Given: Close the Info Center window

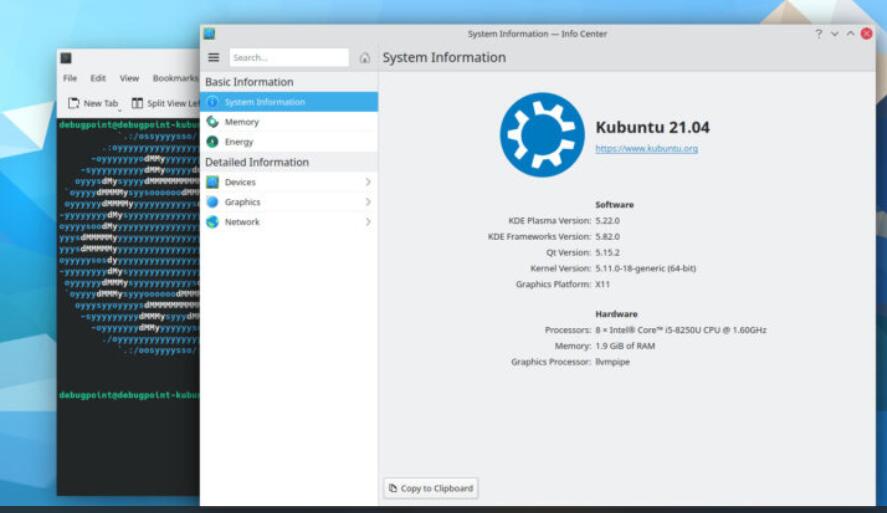Looking at the screenshot, I should pos(866,33).
